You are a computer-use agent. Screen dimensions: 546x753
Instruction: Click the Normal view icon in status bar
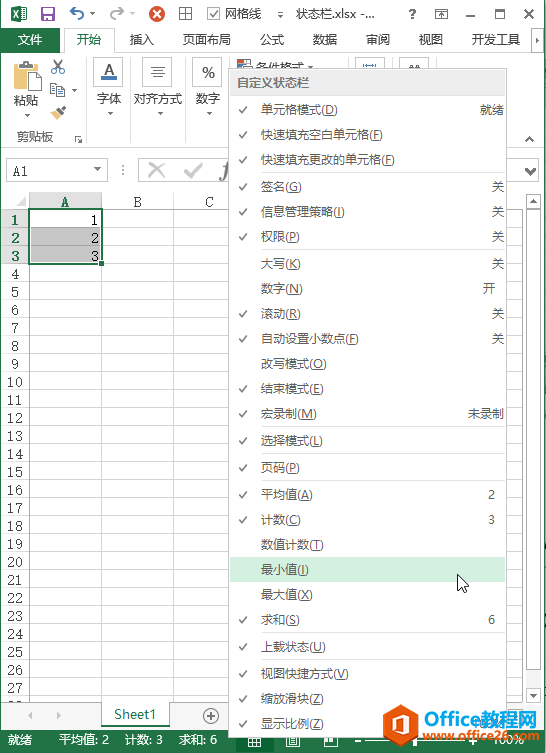[254, 742]
